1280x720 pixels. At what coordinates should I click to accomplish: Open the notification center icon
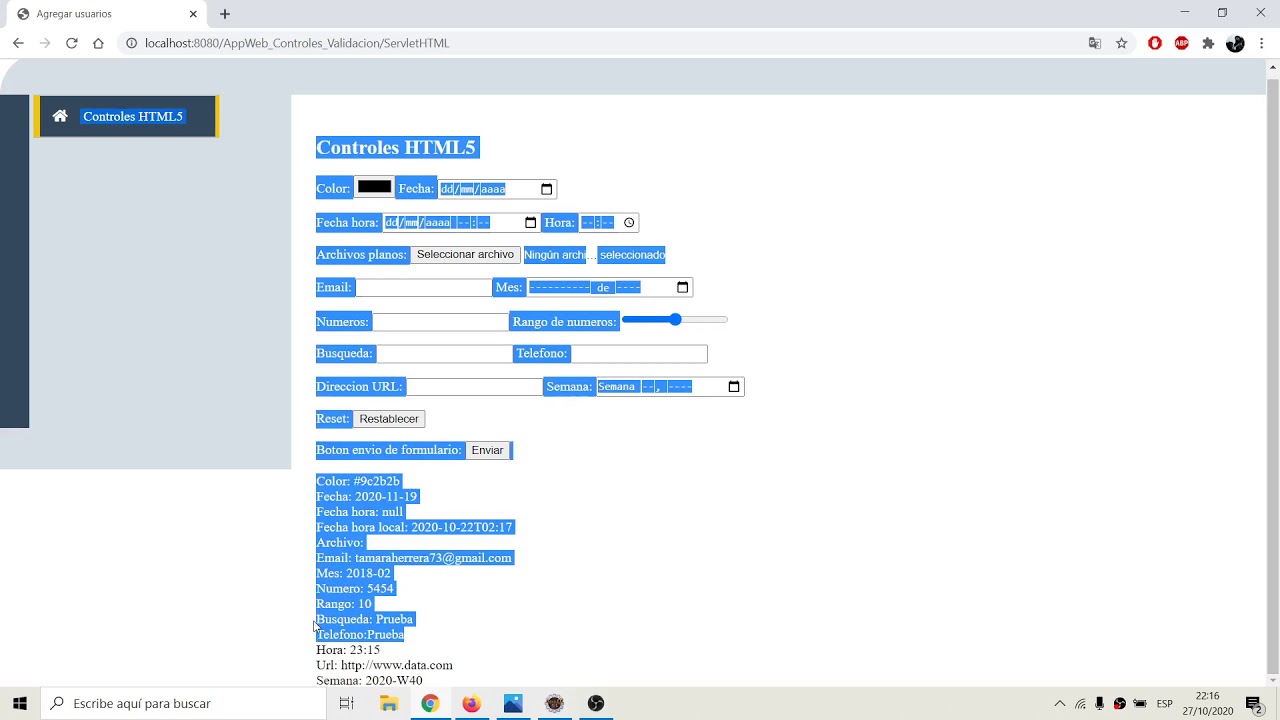[x=1254, y=703]
